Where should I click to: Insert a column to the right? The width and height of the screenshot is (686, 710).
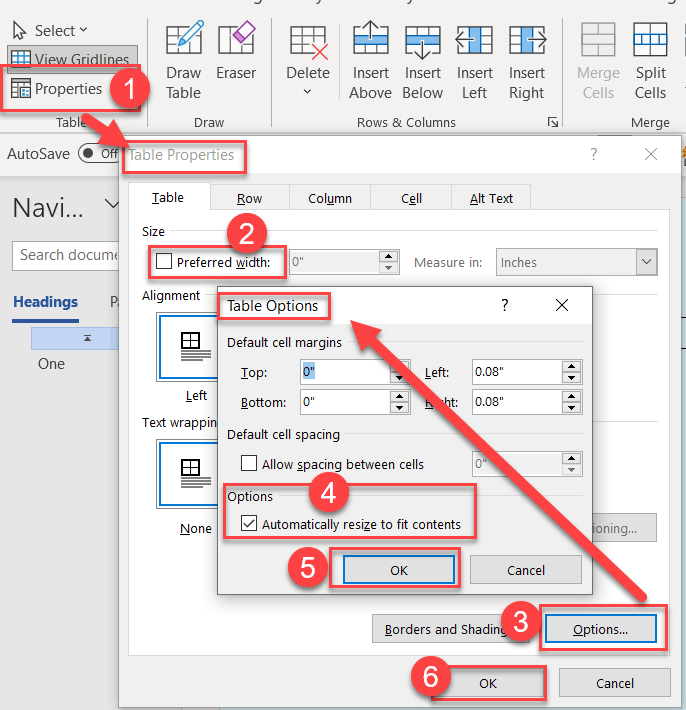pyautogui.click(x=527, y=60)
